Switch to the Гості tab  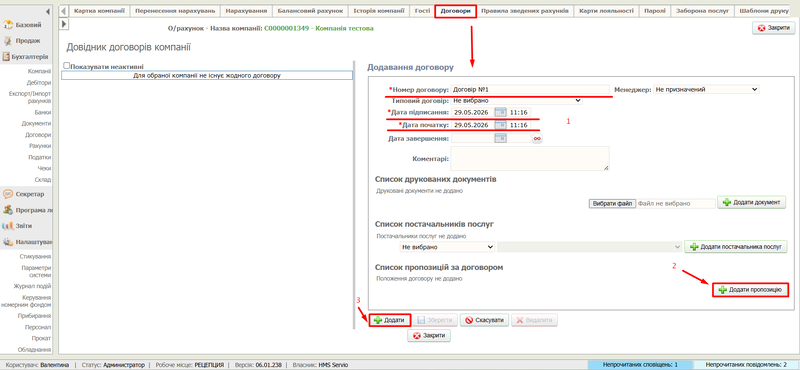click(x=422, y=11)
